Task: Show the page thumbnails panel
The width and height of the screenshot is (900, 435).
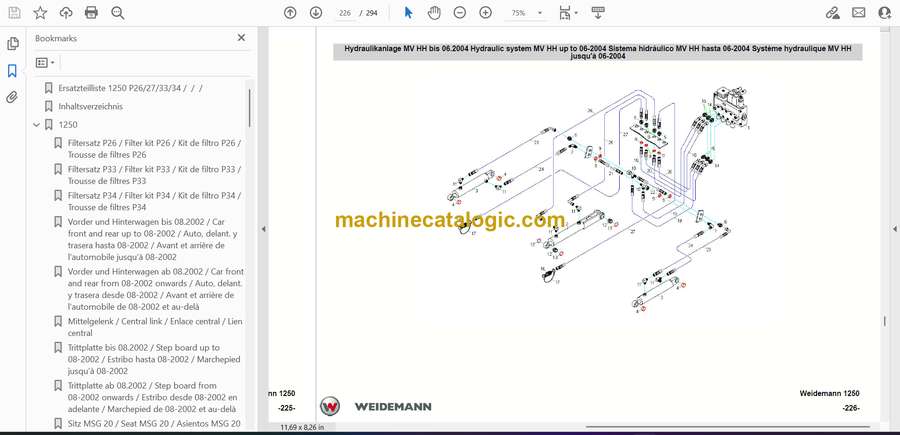Action: (12, 44)
